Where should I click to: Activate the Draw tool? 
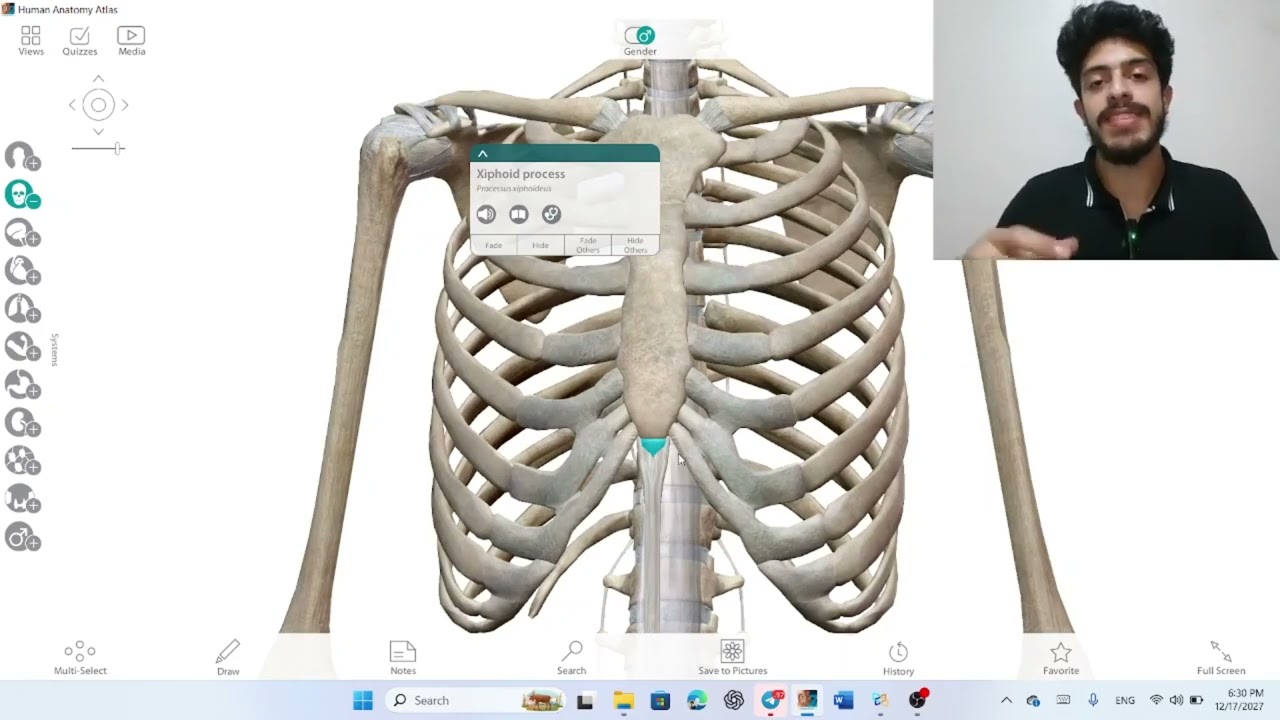point(228,658)
